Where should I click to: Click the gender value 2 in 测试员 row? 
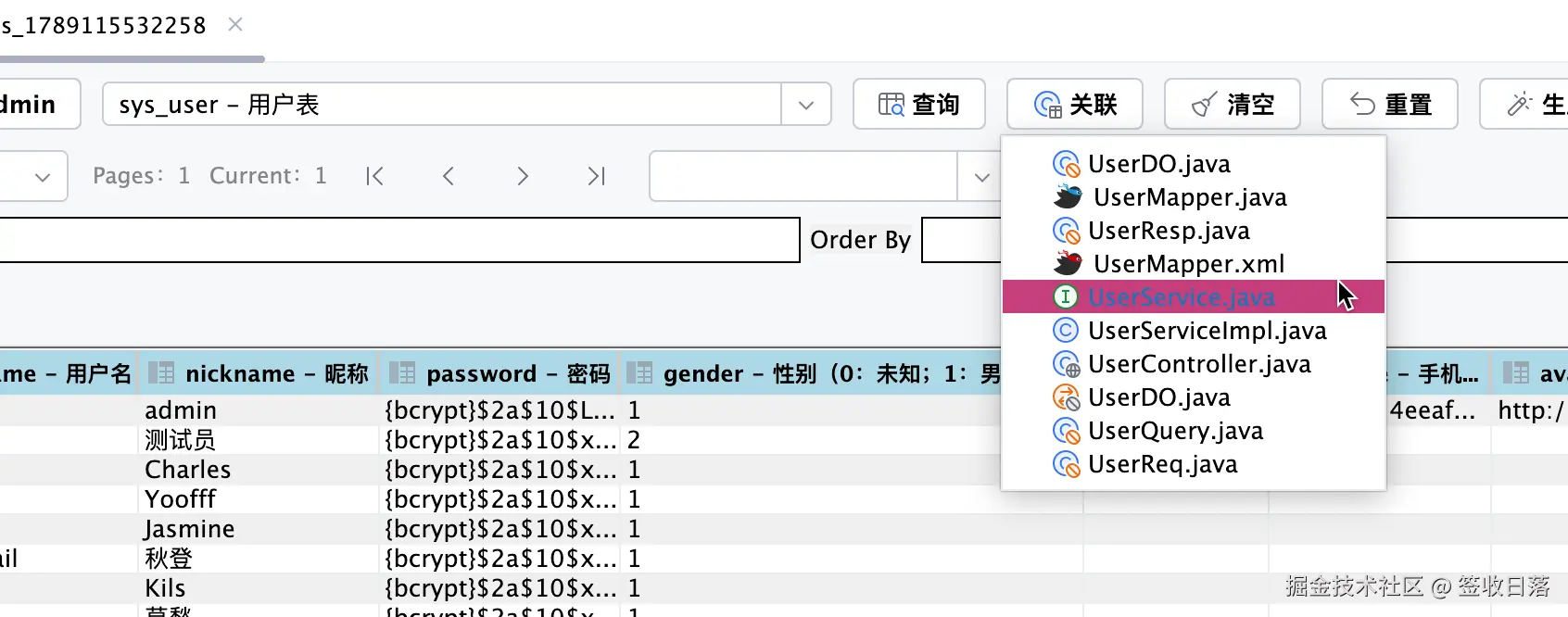[634, 440]
